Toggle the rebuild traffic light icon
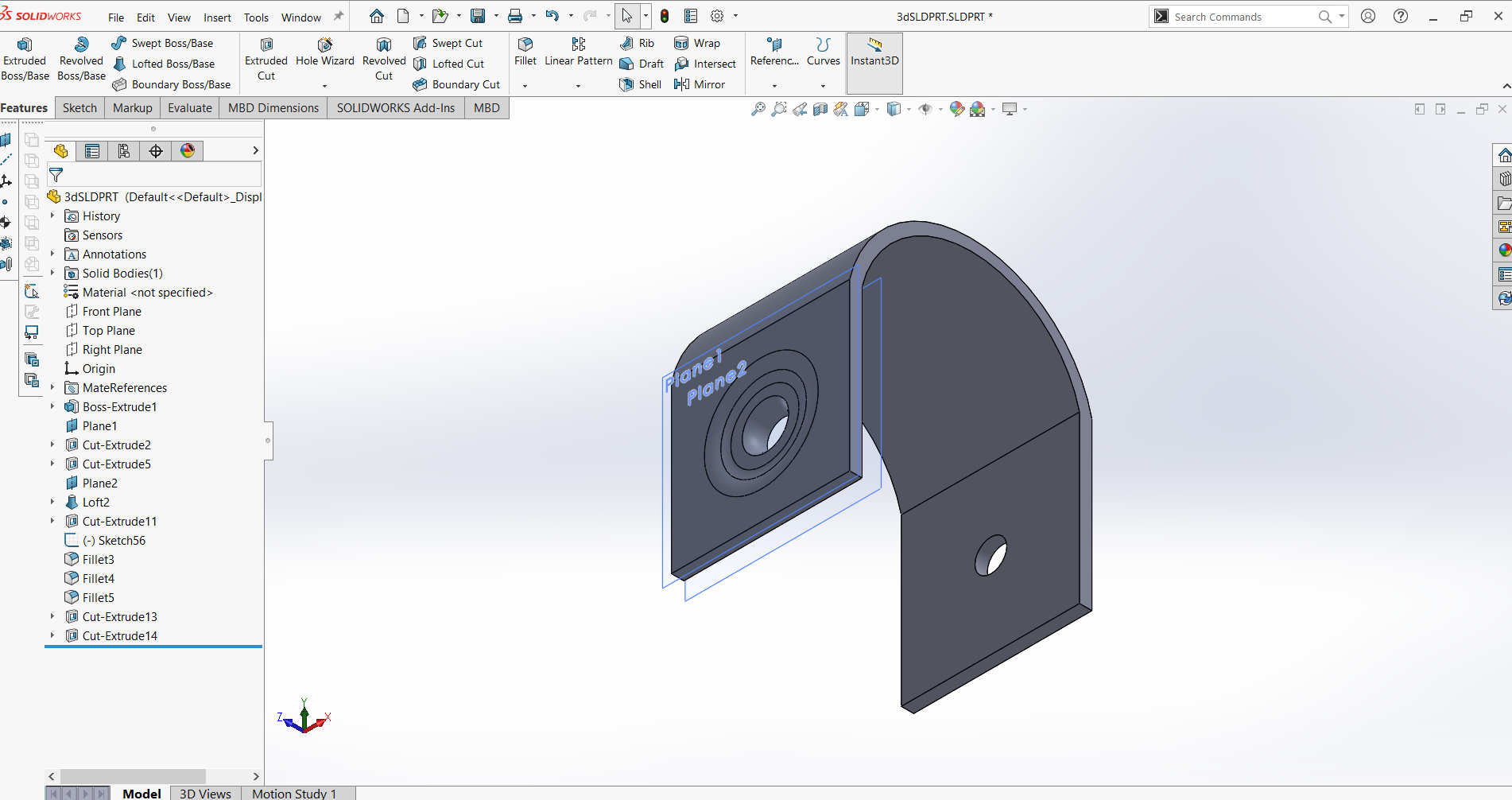 (665, 16)
